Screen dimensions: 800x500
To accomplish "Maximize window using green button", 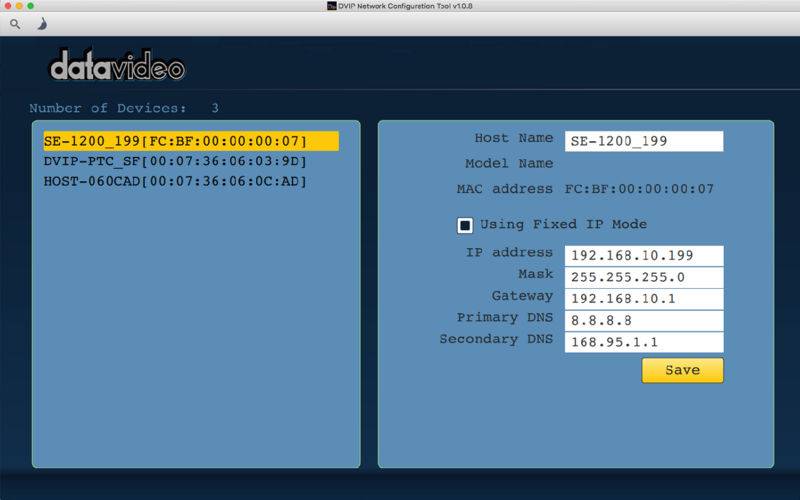I will (x=30, y=6).
